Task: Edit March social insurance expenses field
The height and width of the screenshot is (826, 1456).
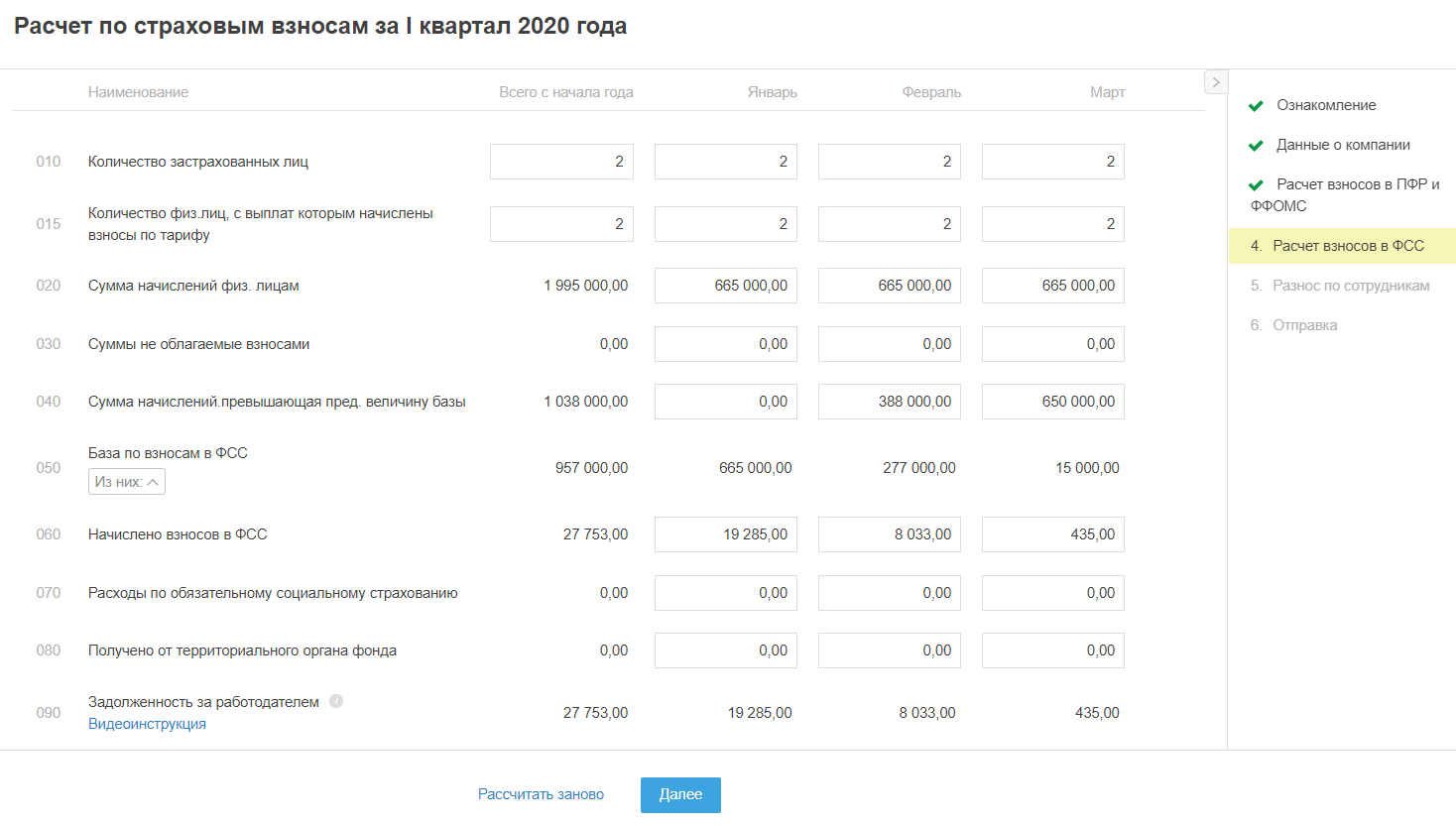Action: click(x=1053, y=593)
